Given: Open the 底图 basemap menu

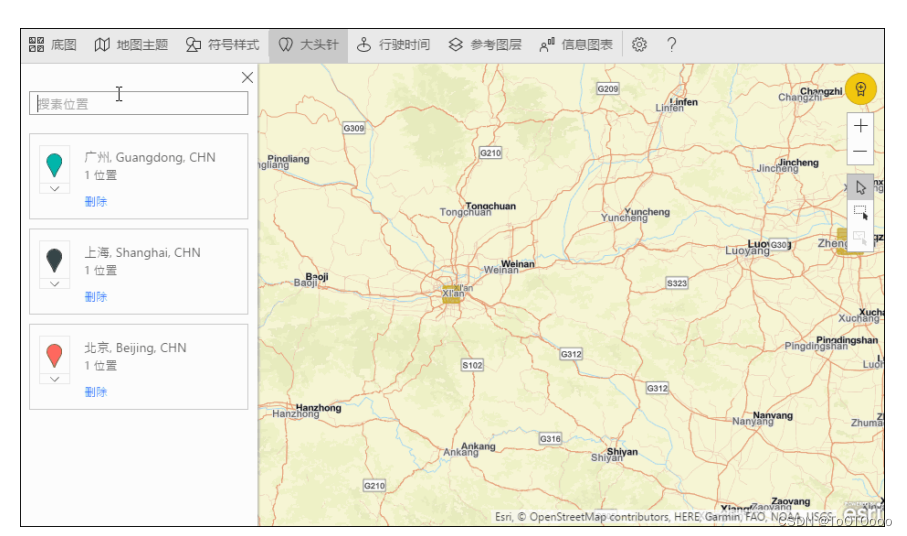Looking at the screenshot, I should click(x=53, y=45).
